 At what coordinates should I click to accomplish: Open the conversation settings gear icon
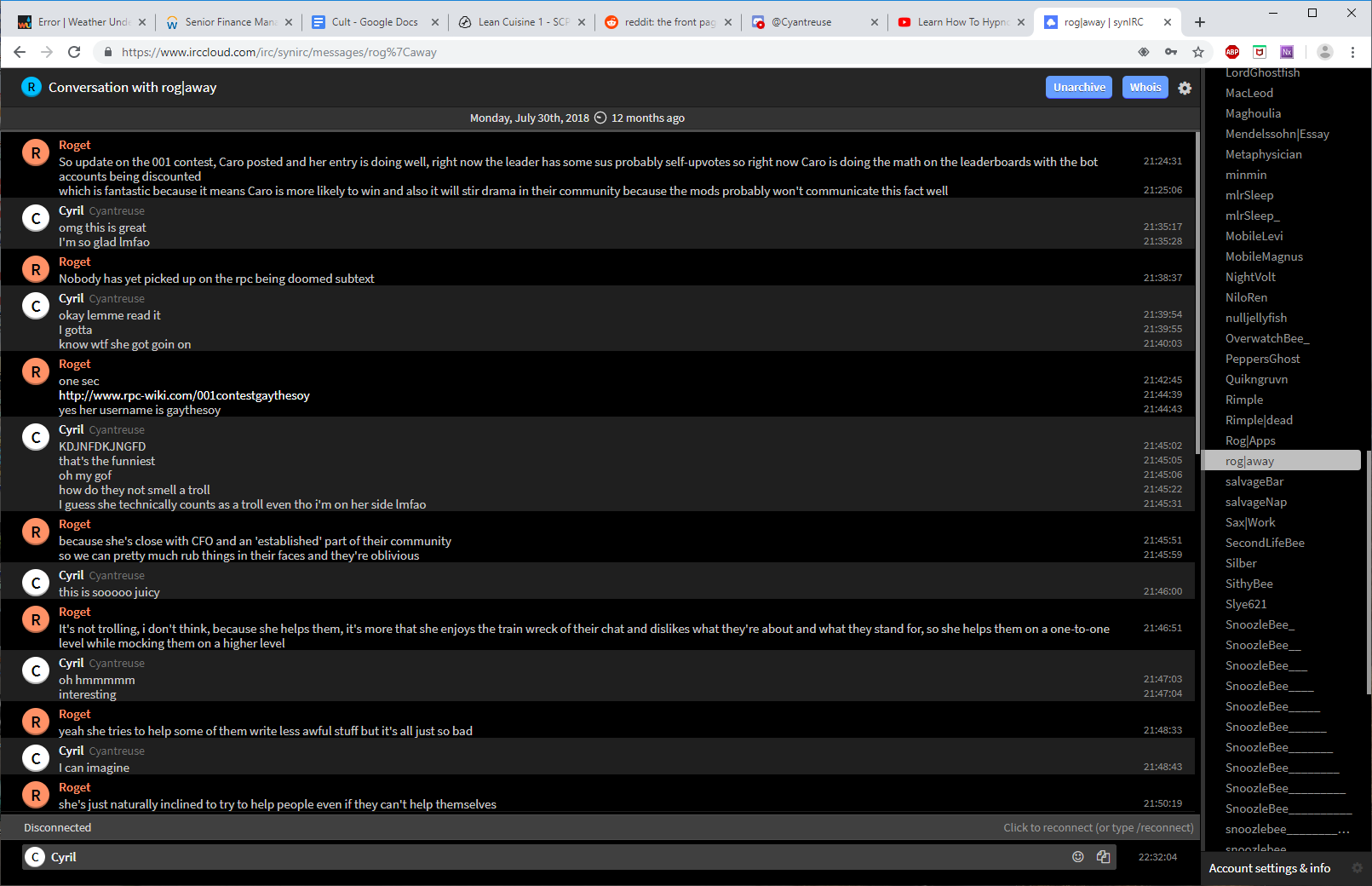[1185, 88]
